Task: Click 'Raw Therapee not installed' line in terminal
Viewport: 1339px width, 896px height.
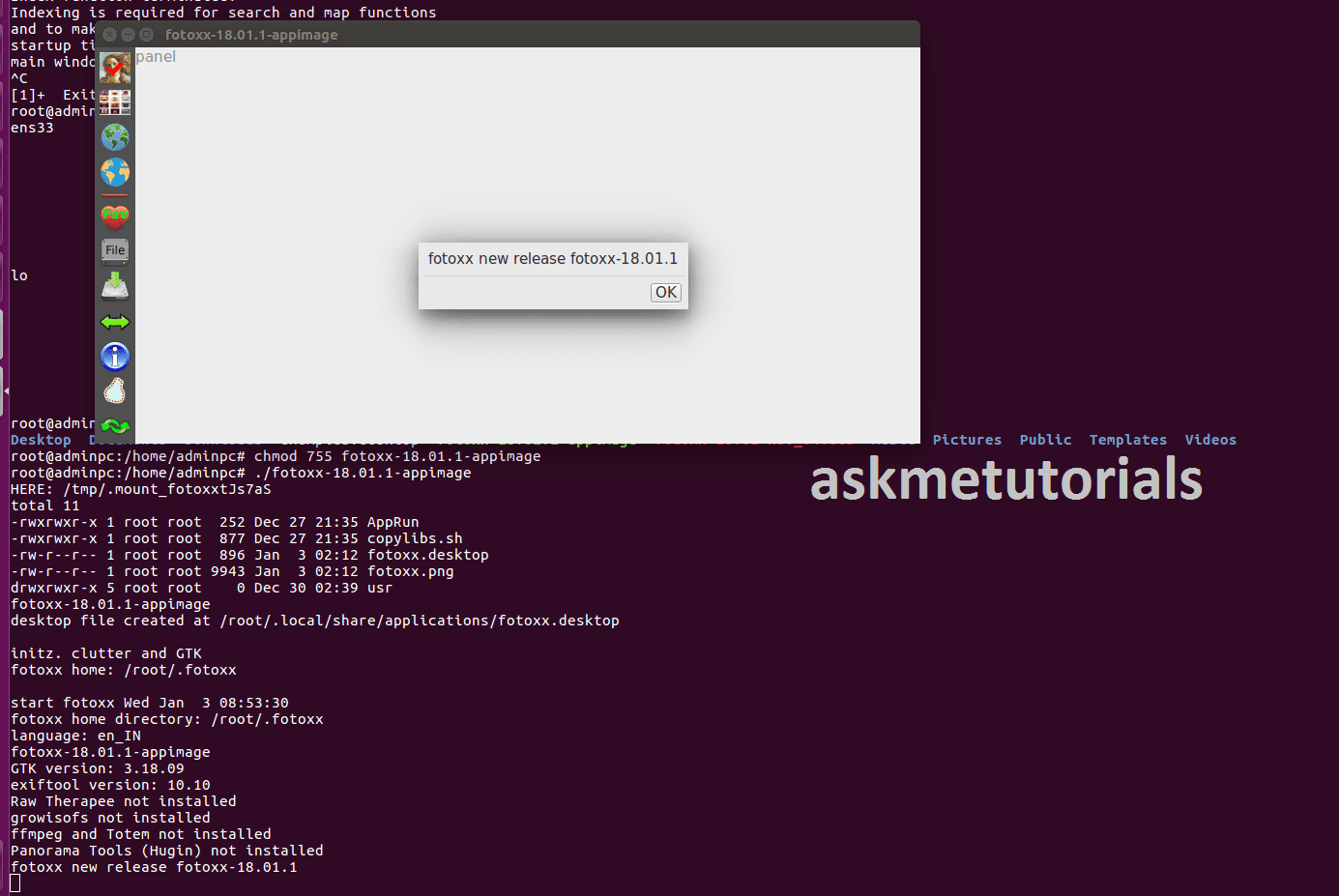Action: [124, 801]
